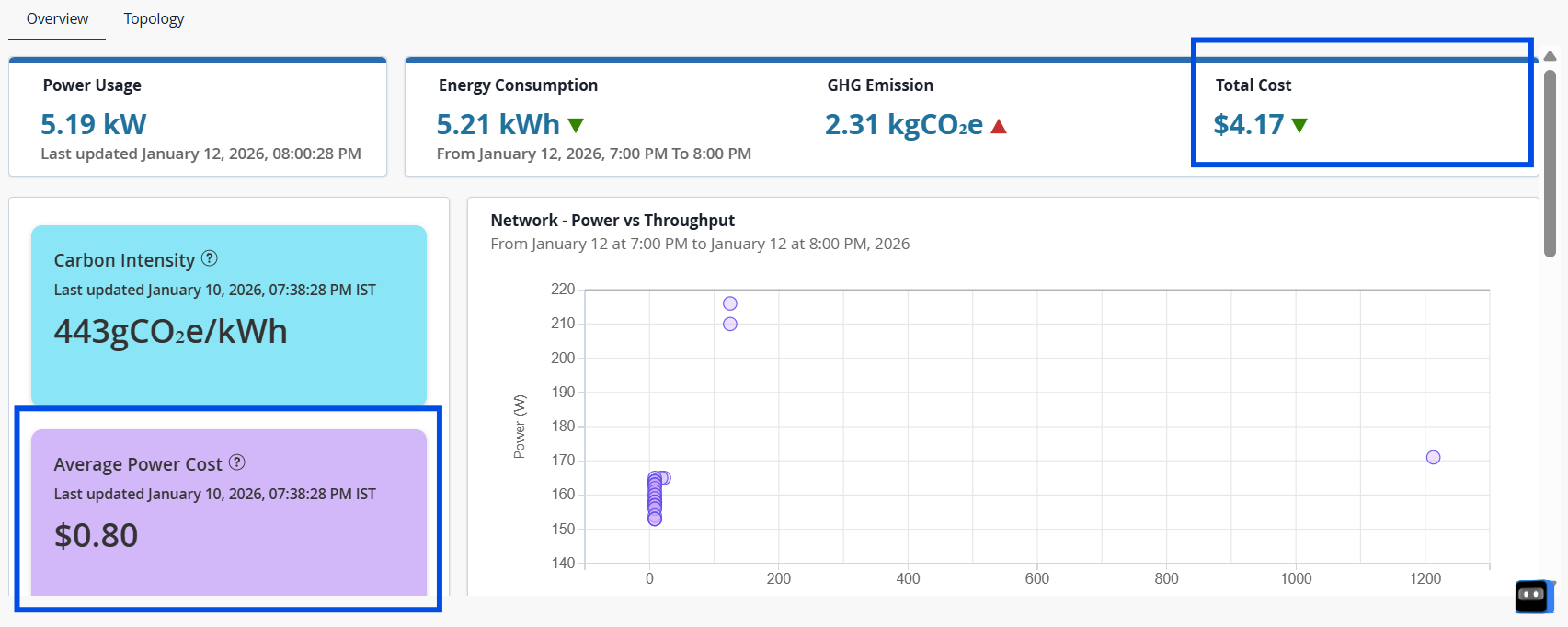Open the chatbot assistant icon
Image resolution: width=1568 pixels, height=627 pixels.
[1532, 596]
